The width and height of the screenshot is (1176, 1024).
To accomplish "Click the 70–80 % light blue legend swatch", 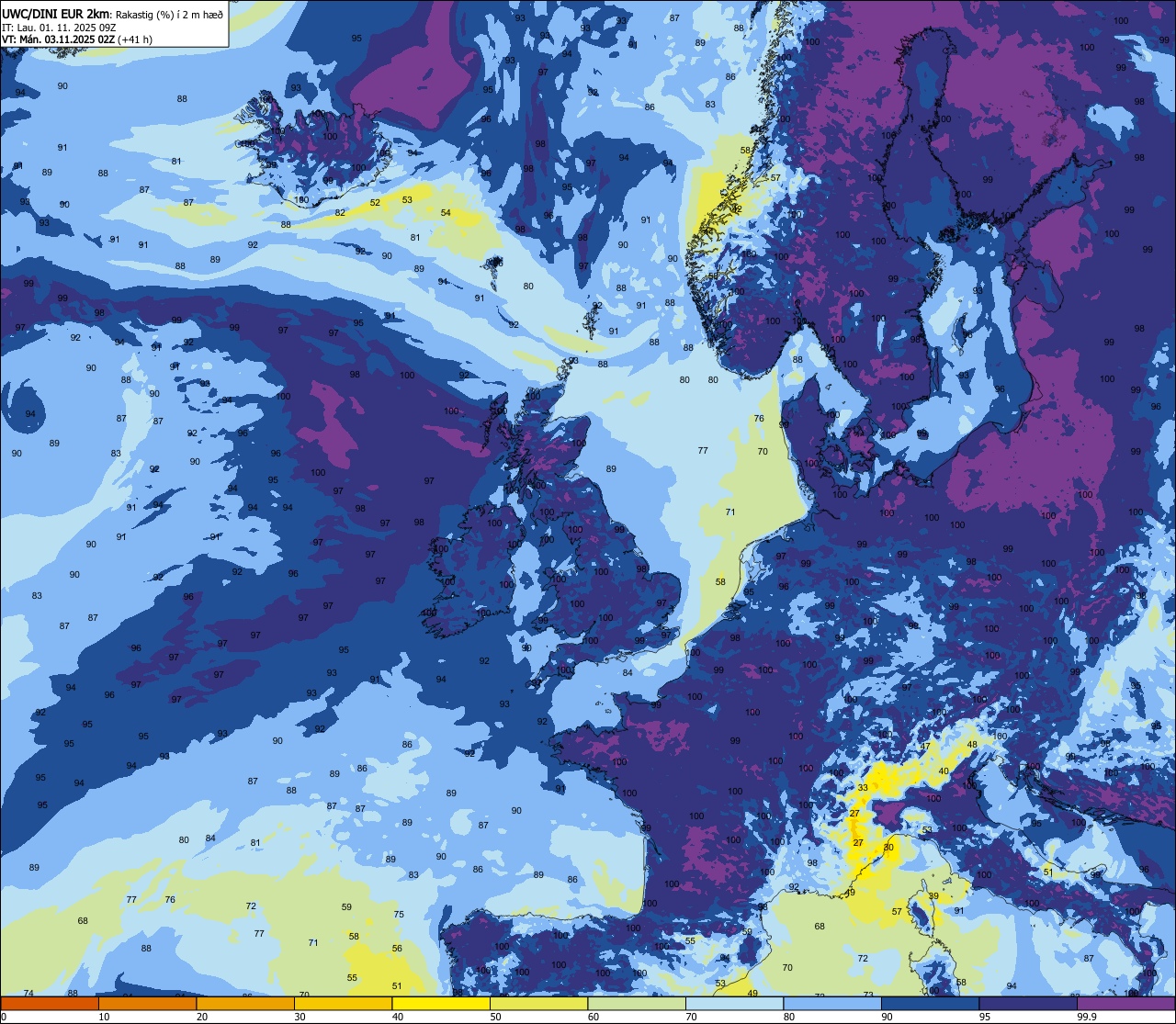I will (734, 1003).
